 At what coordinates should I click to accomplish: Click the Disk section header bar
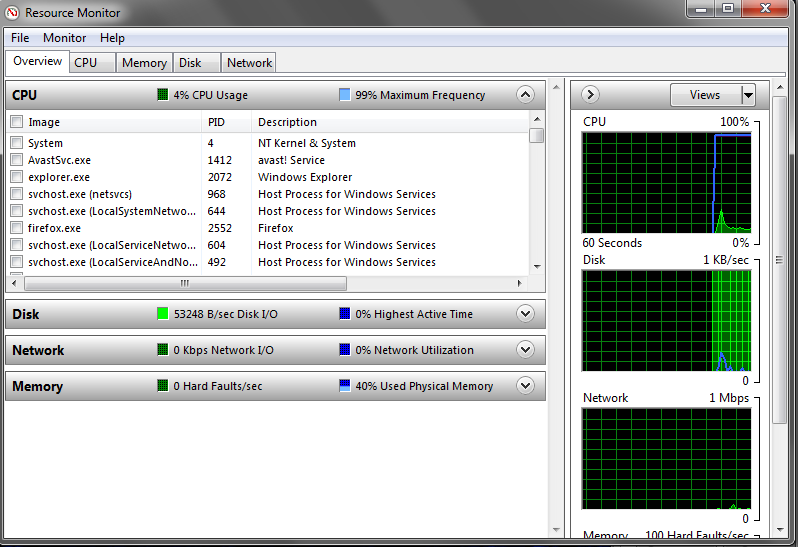tap(275, 314)
